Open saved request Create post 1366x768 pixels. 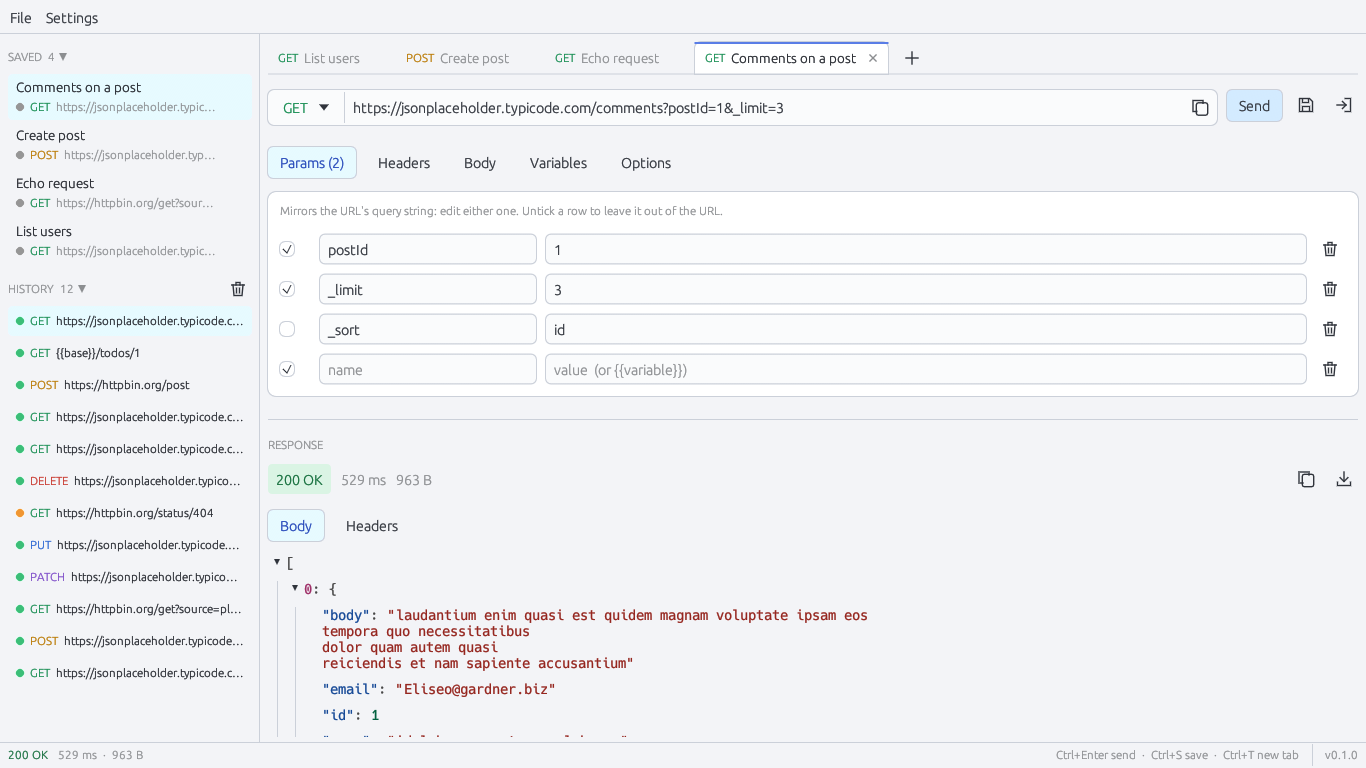[130, 145]
